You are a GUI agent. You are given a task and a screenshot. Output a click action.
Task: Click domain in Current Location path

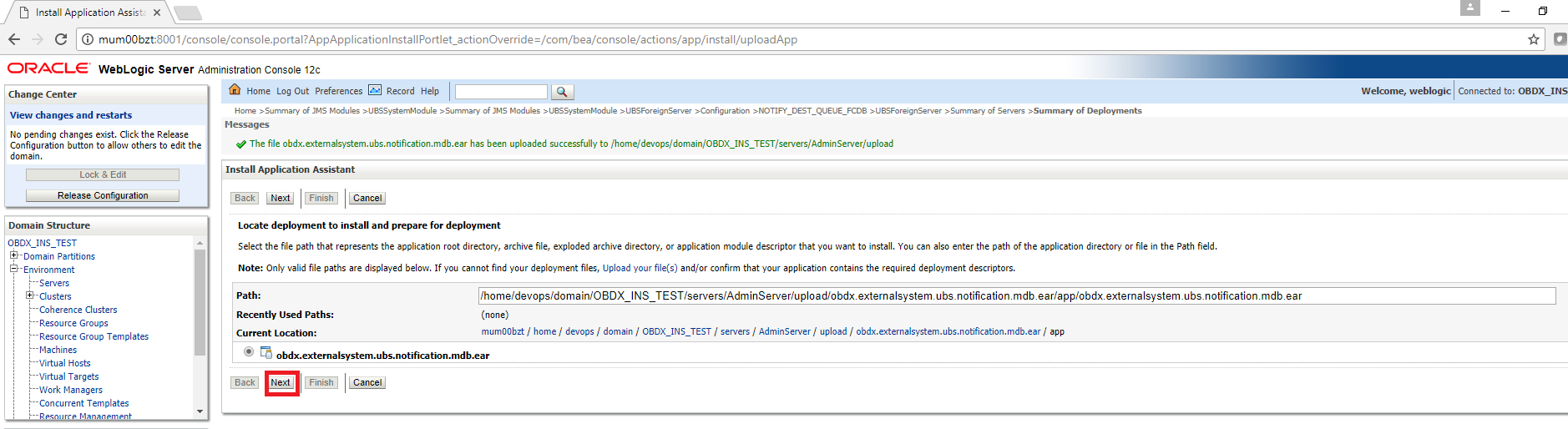click(x=618, y=331)
